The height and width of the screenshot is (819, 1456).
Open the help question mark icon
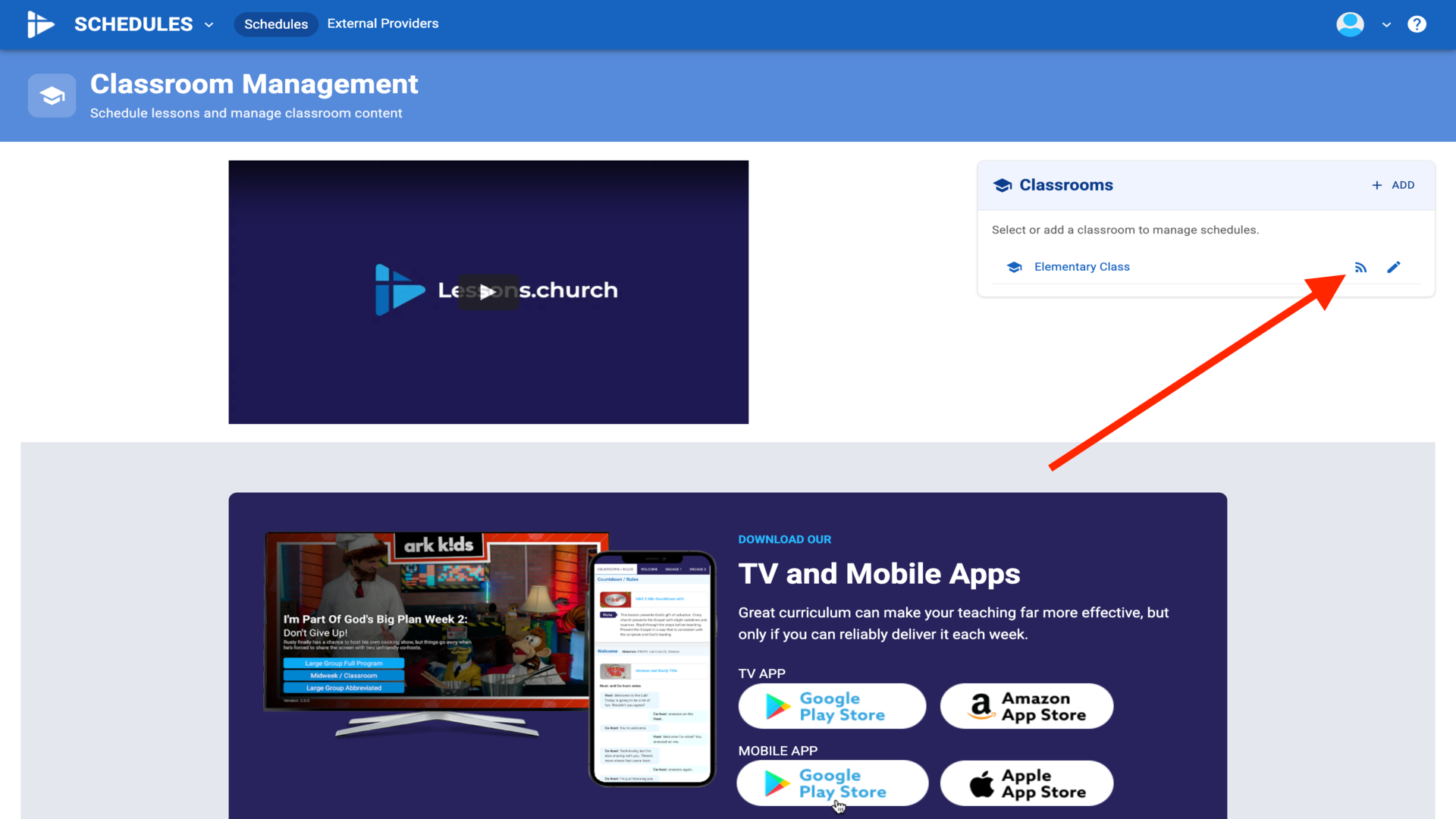(x=1417, y=24)
